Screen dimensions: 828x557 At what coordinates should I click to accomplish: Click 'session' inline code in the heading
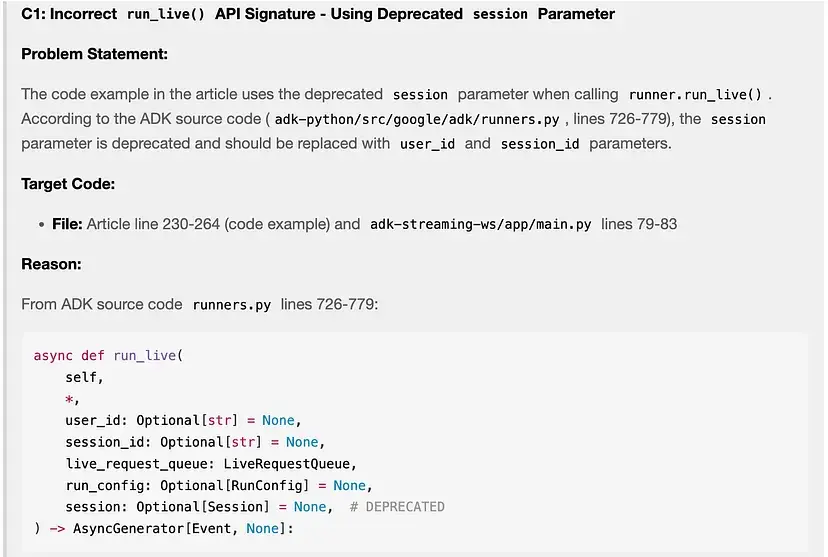(500, 14)
